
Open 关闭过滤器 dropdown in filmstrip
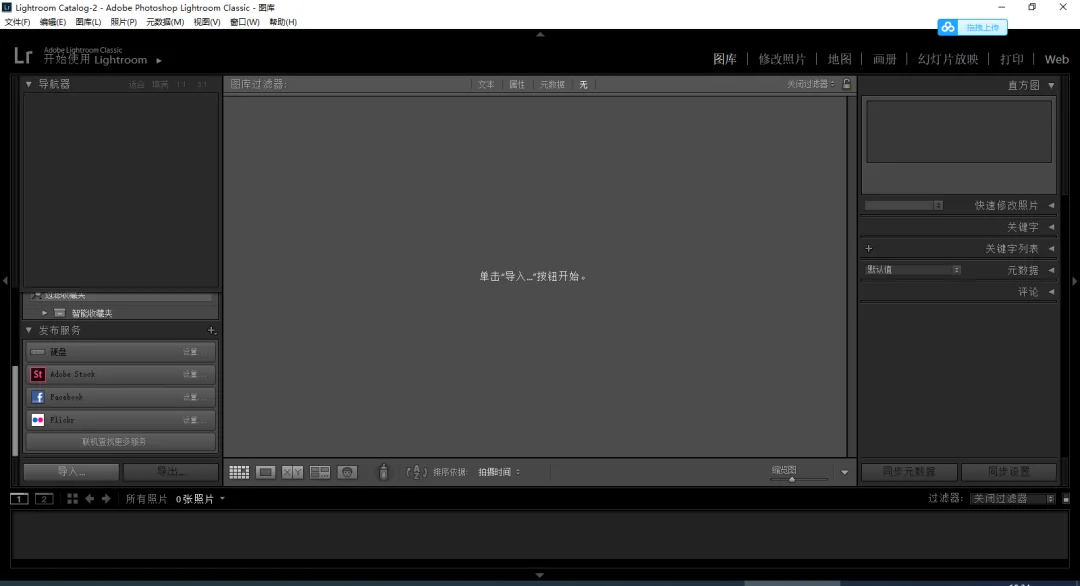point(1012,499)
